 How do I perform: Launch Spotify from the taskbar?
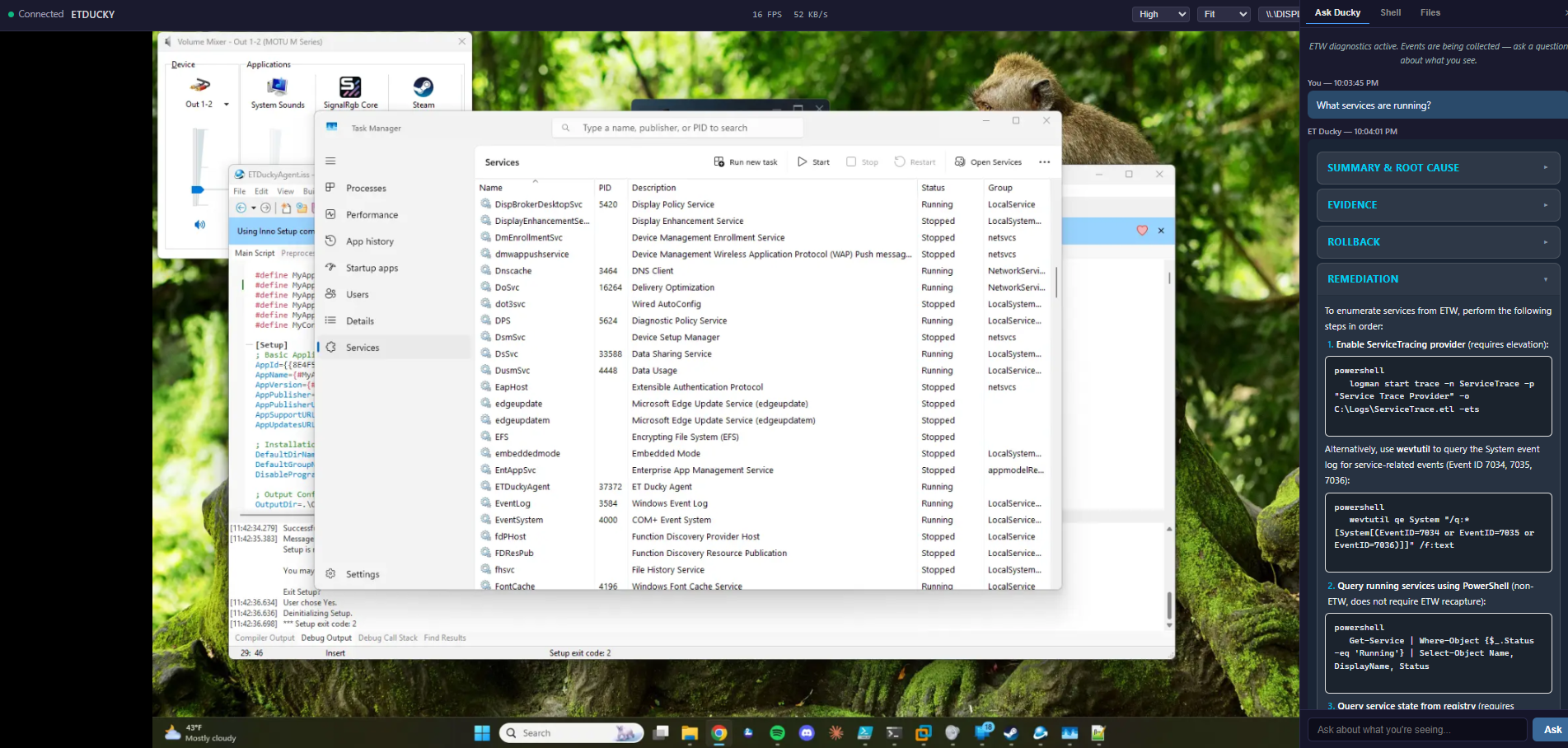coord(776,732)
